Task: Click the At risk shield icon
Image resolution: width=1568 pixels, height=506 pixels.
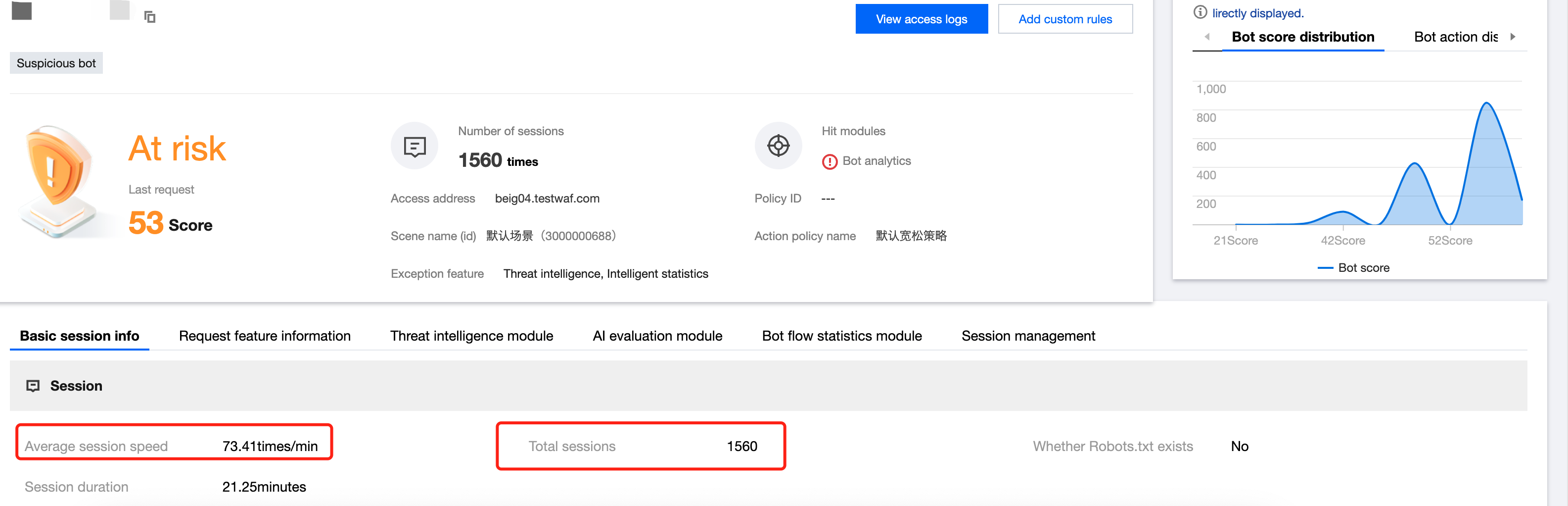Action: coord(58,181)
